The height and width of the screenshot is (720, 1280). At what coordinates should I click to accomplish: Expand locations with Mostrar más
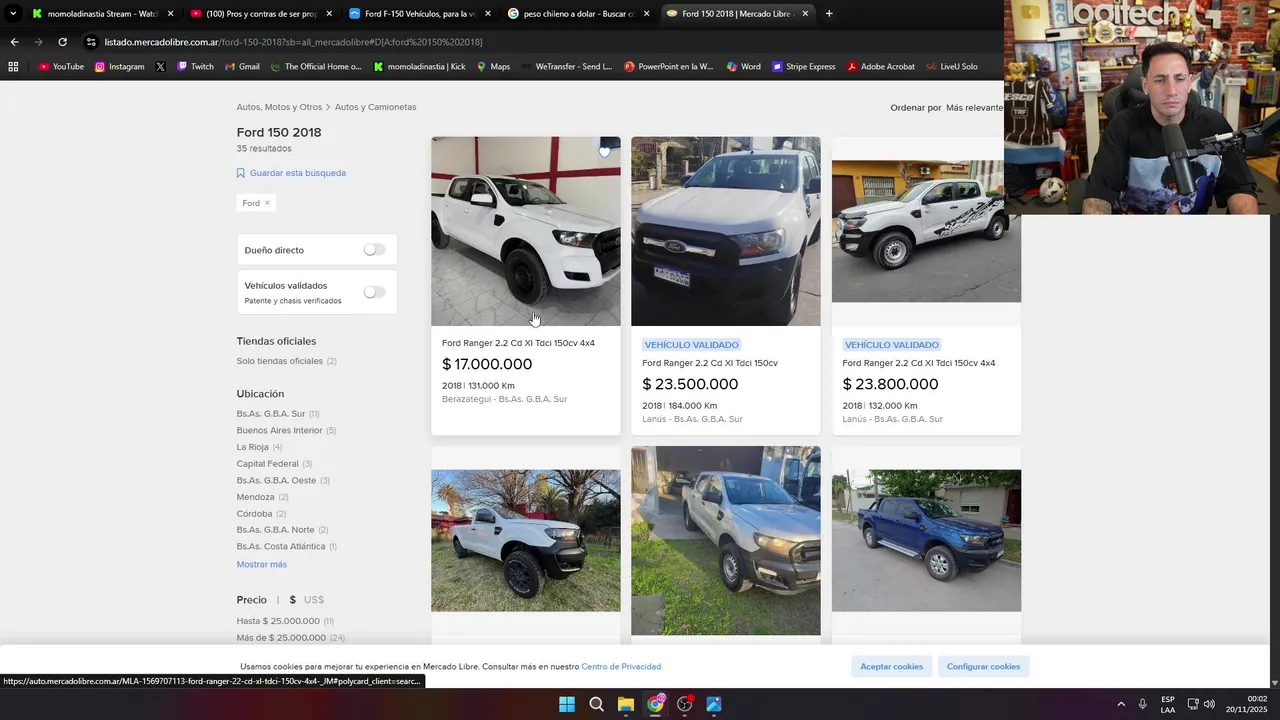coord(262,564)
